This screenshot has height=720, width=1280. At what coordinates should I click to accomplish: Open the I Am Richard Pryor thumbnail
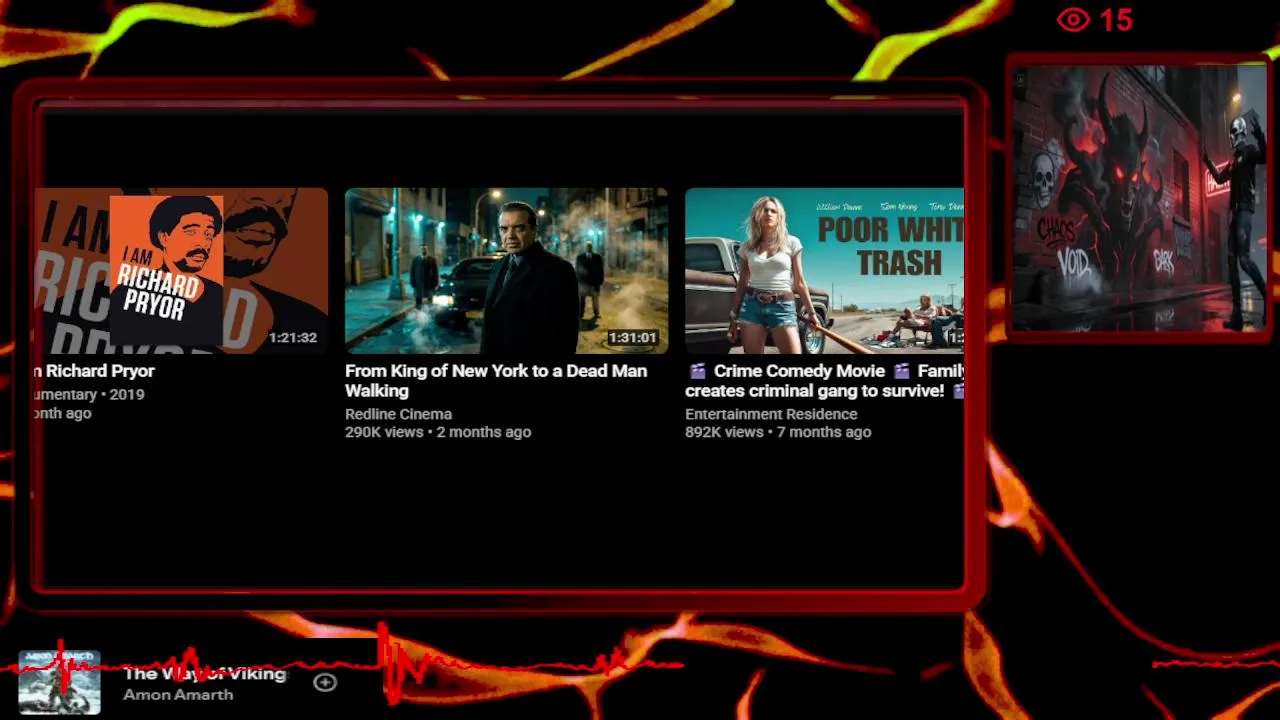181,270
